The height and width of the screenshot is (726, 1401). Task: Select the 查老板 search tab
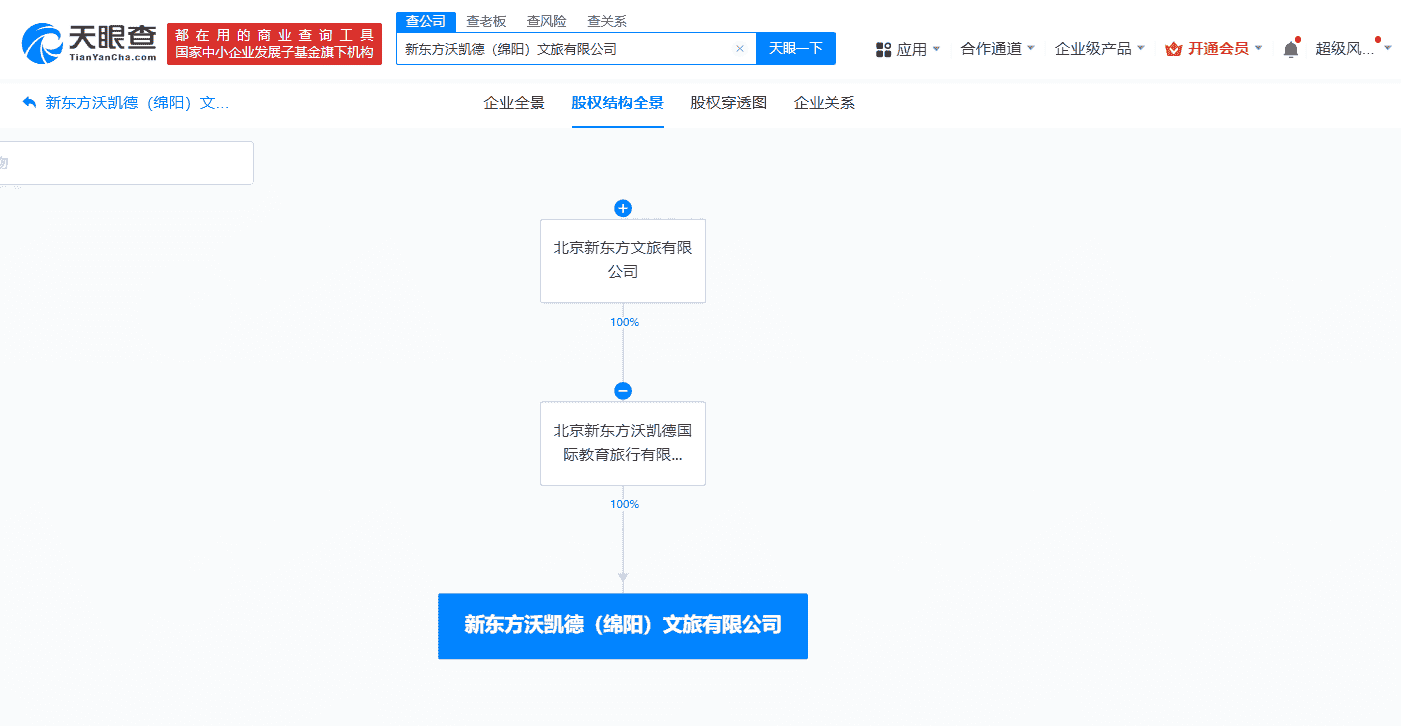point(486,21)
